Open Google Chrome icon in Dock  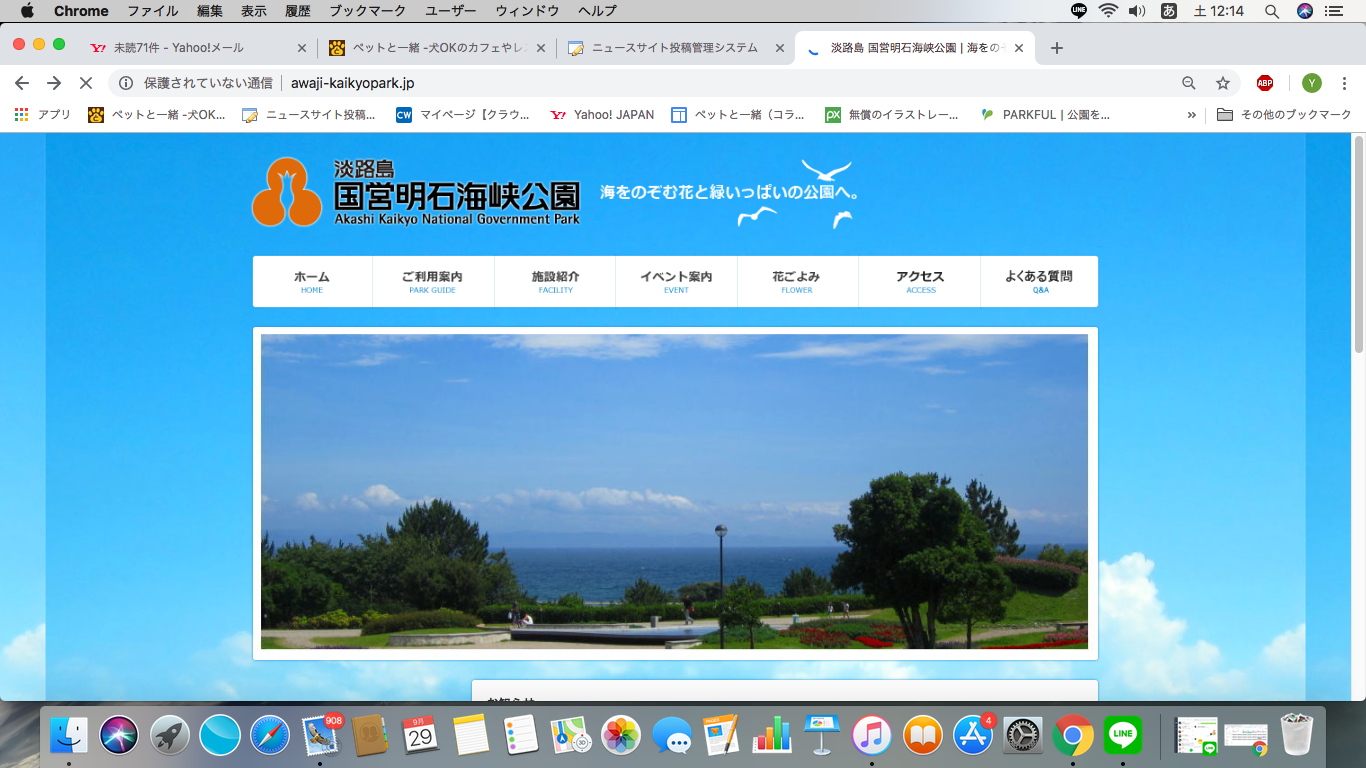[x=1073, y=736]
